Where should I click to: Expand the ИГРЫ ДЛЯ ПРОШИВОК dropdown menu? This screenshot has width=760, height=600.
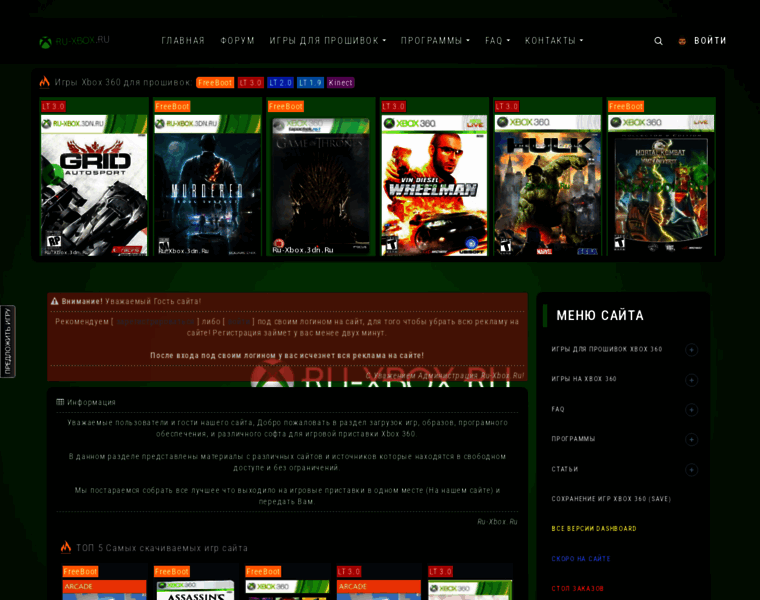coord(328,41)
